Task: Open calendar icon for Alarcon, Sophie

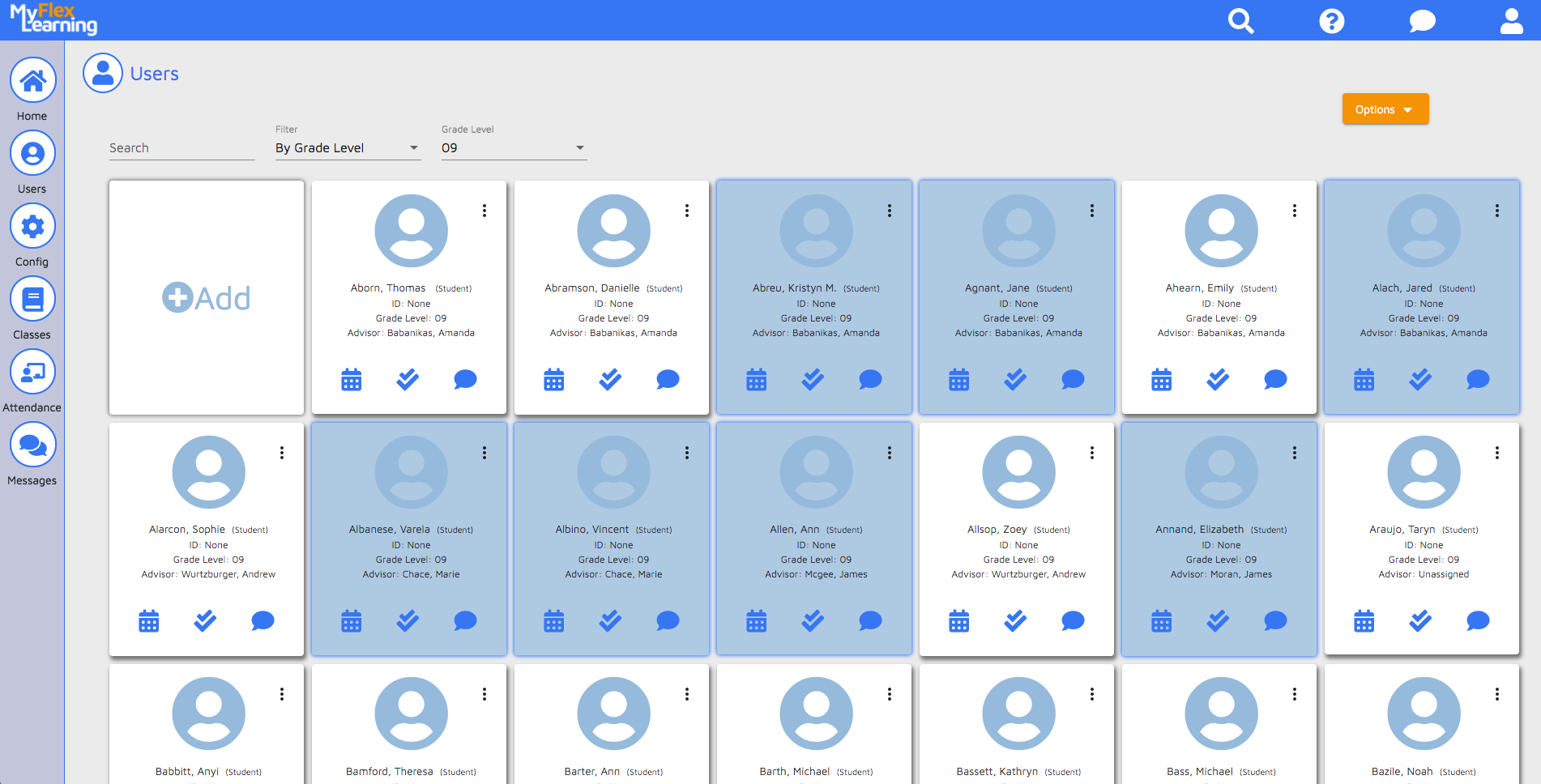Action: 148,621
